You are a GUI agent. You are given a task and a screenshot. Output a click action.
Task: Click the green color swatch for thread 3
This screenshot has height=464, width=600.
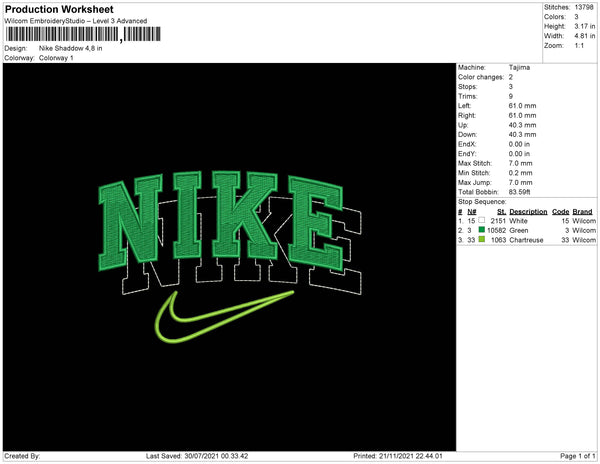tap(482, 230)
